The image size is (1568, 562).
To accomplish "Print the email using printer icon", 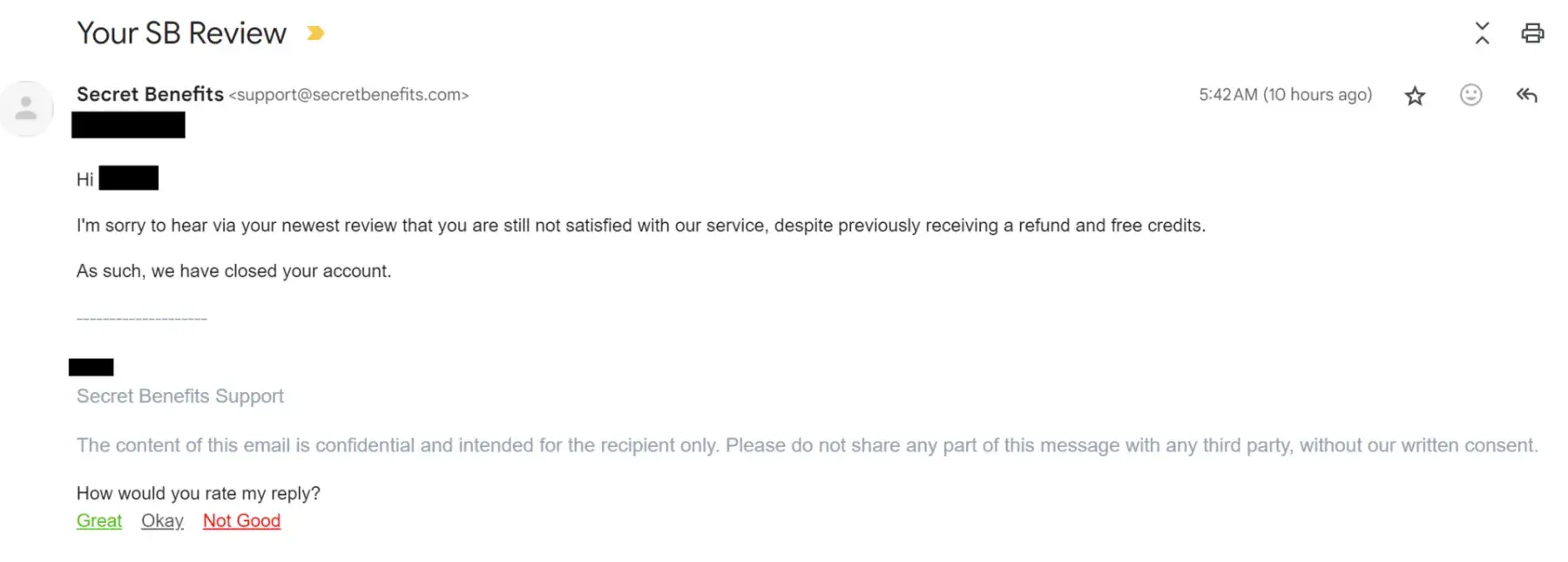I will click(x=1532, y=33).
